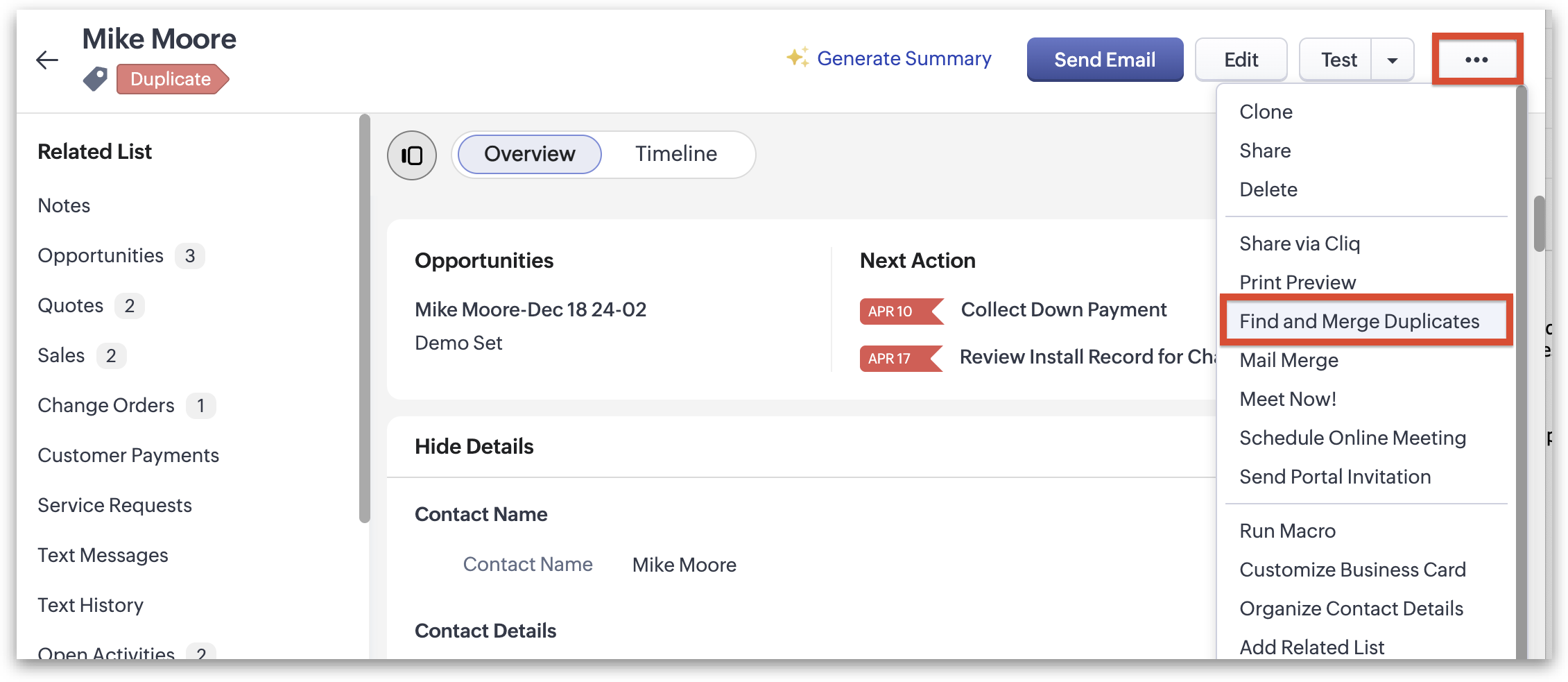Click the Send Email button

tap(1105, 60)
